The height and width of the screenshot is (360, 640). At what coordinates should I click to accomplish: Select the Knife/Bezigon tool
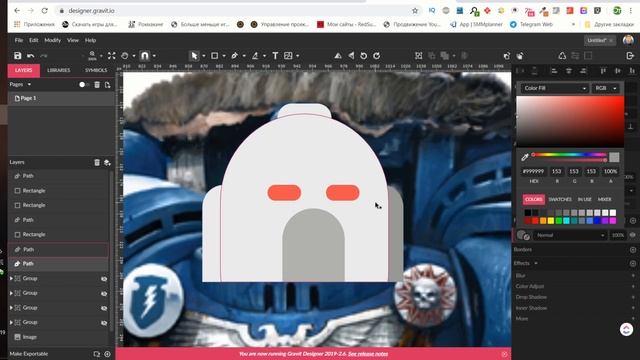point(255,56)
